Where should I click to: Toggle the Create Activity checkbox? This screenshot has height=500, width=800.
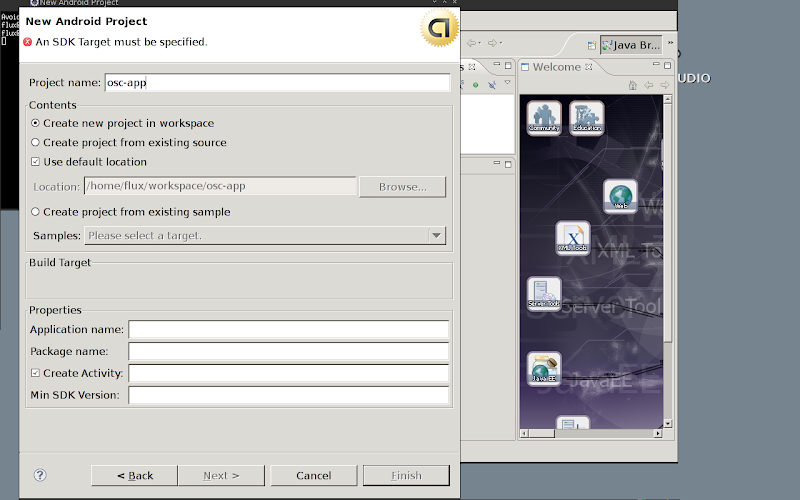pos(36,373)
